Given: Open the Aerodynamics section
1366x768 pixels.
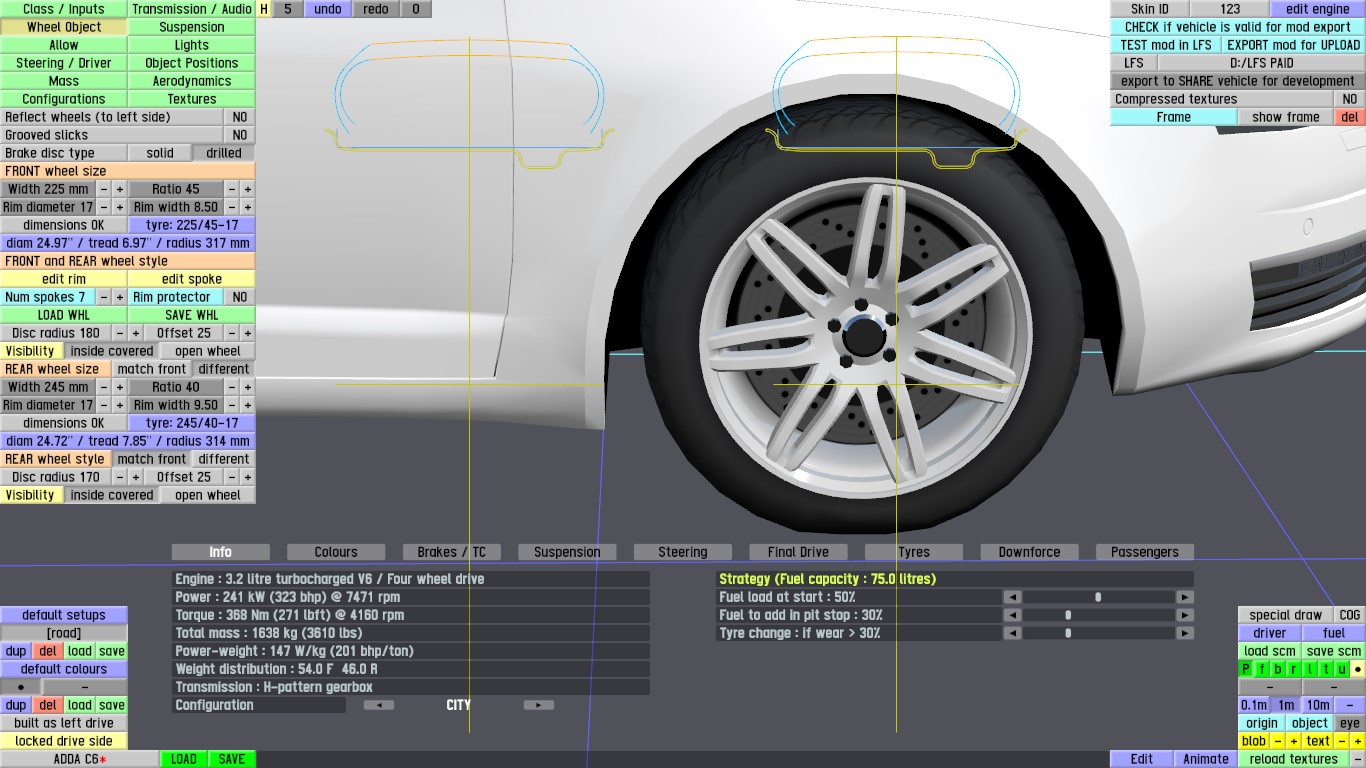Looking at the screenshot, I should (192, 81).
